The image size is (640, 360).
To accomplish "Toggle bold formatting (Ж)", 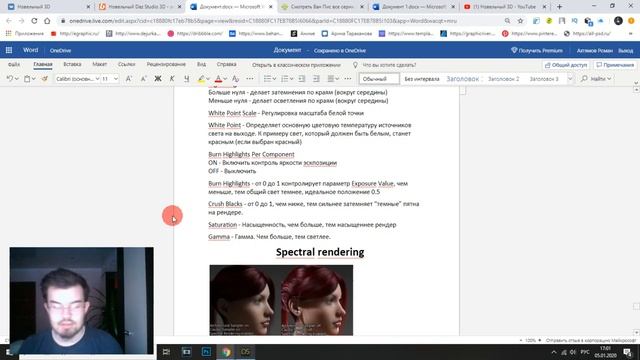I will click(x=158, y=79).
